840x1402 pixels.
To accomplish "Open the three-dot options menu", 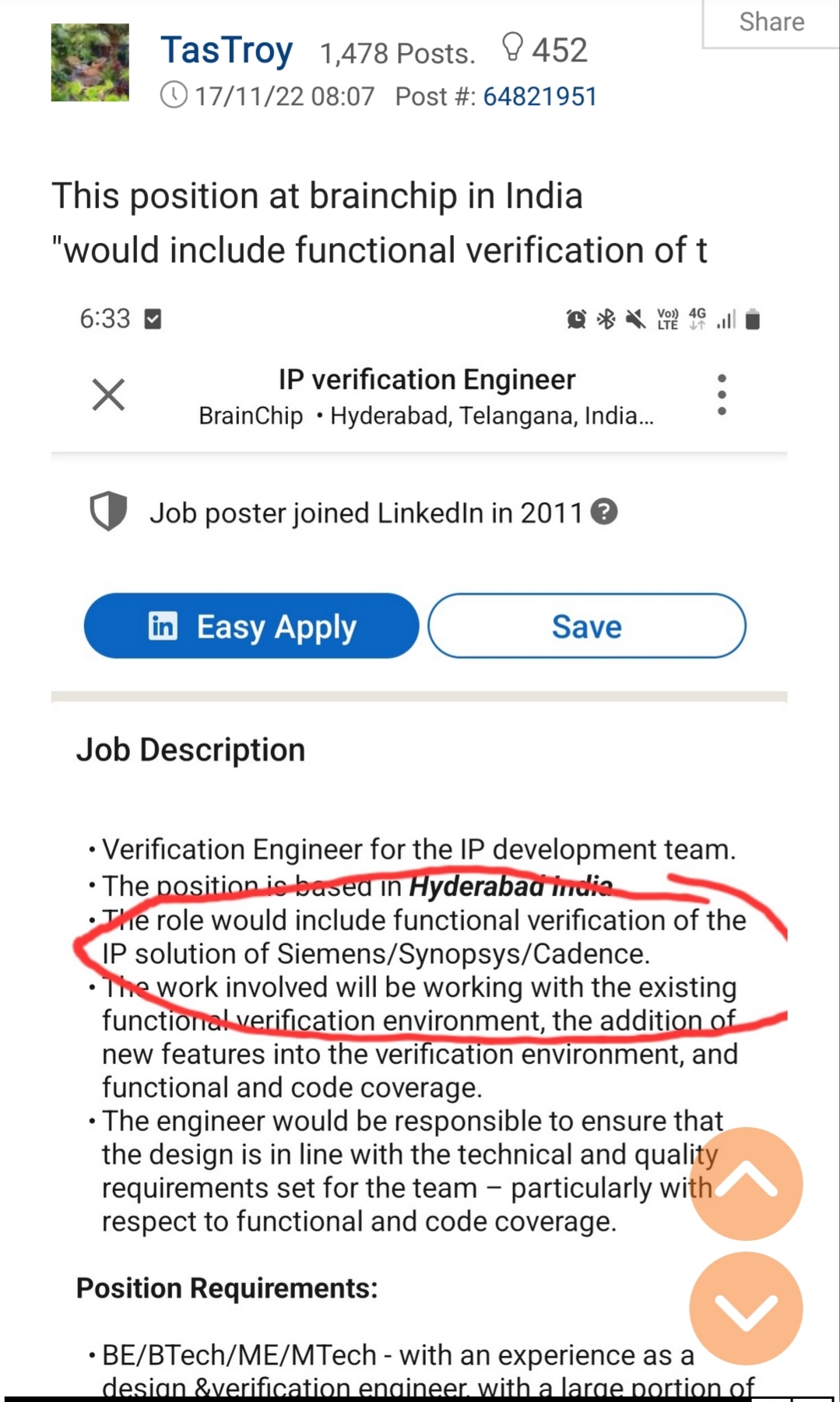I will click(x=722, y=395).
